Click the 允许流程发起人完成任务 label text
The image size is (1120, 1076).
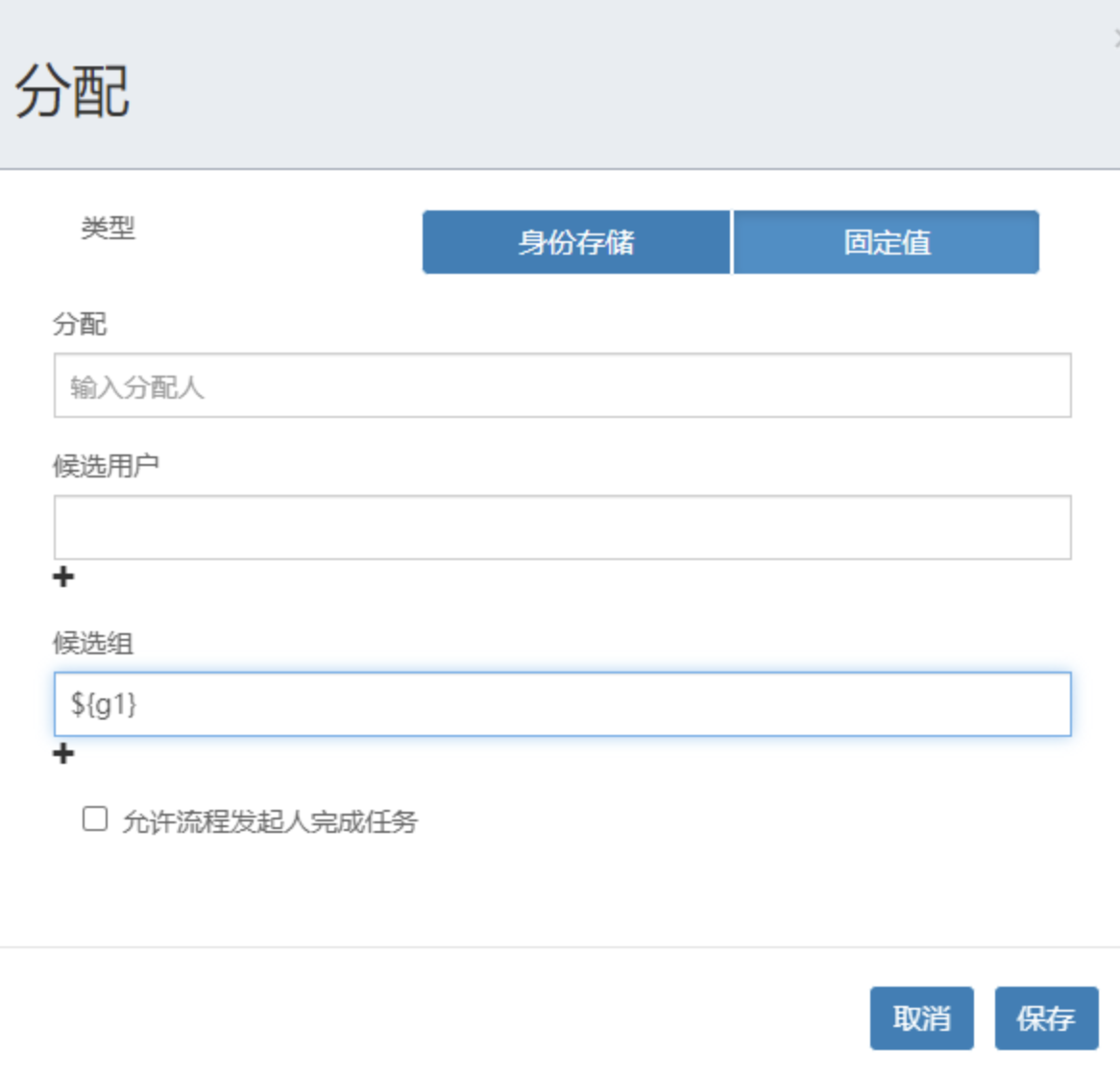coord(270,821)
